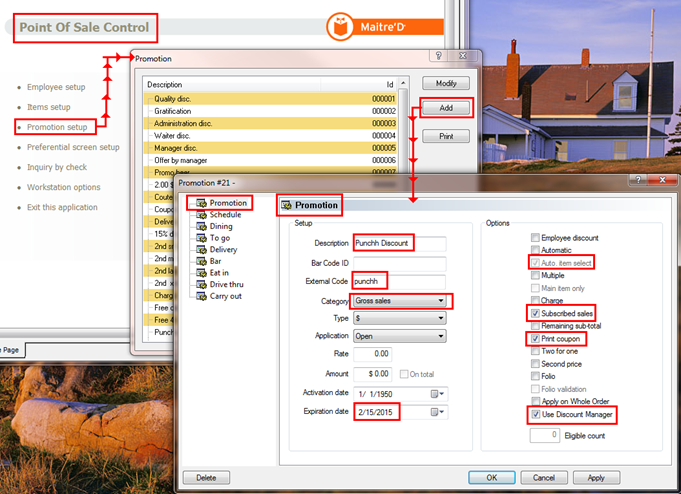Open Promotion setup link
Viewport: 681px width, 494px height.
(57, 127)
